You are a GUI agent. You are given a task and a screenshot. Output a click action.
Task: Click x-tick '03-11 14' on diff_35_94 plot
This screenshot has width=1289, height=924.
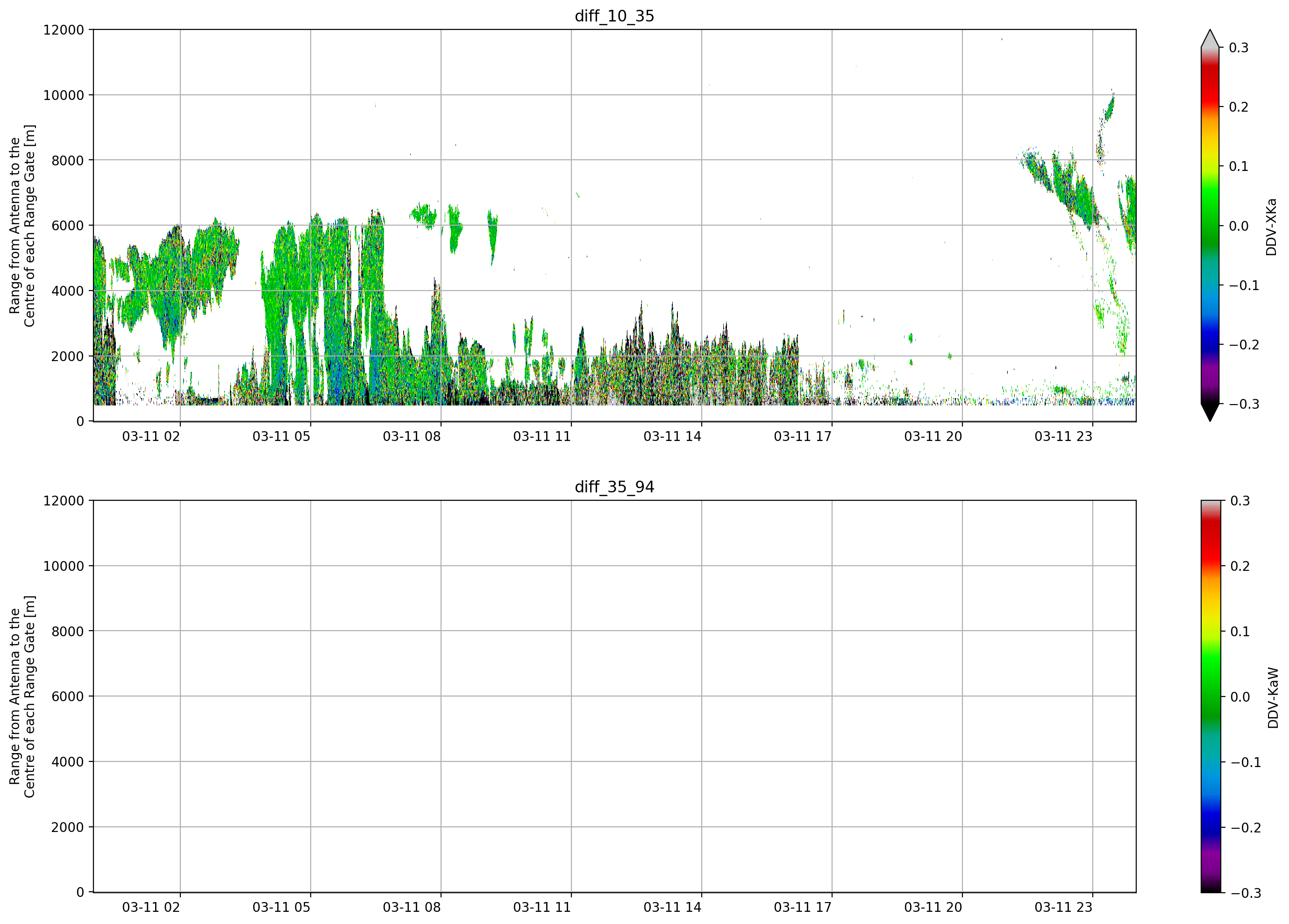click(672, 908)
